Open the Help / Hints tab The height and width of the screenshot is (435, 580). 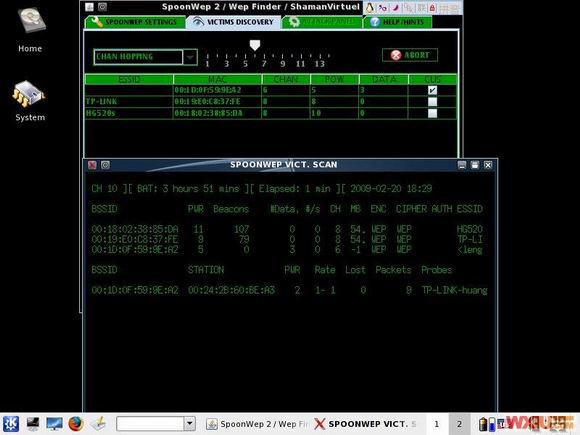click(398, 22)
